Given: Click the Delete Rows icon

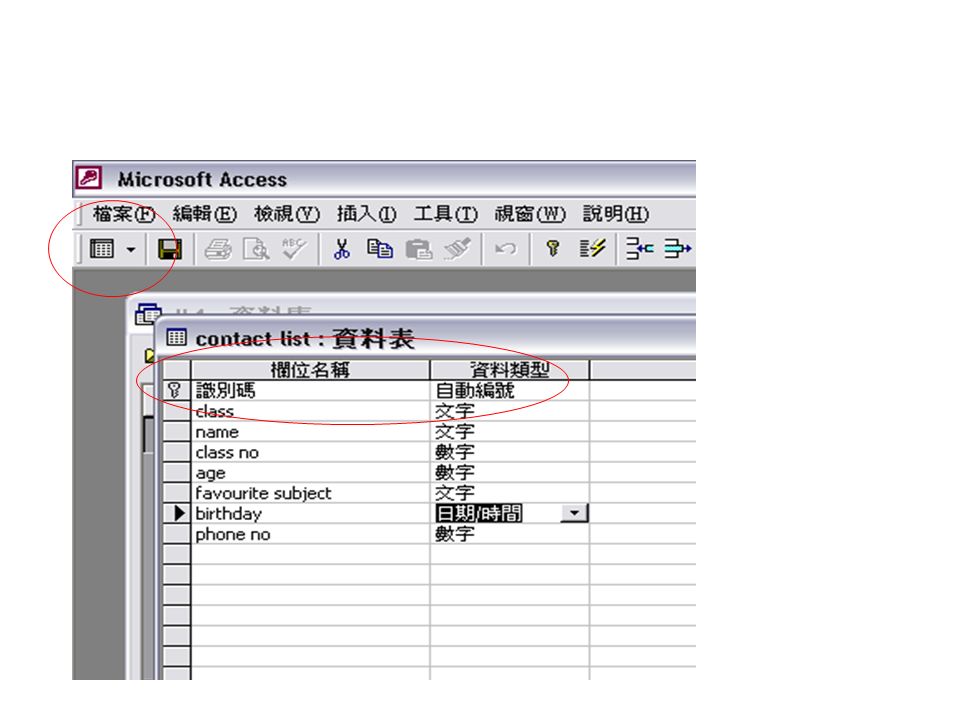Looking at the screenshot, I should (x=678, y=249).
